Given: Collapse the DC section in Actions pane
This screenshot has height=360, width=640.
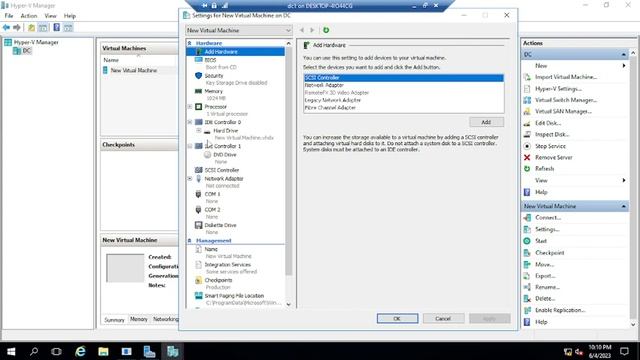Looking at the screenshot, I should coord(623,54).
